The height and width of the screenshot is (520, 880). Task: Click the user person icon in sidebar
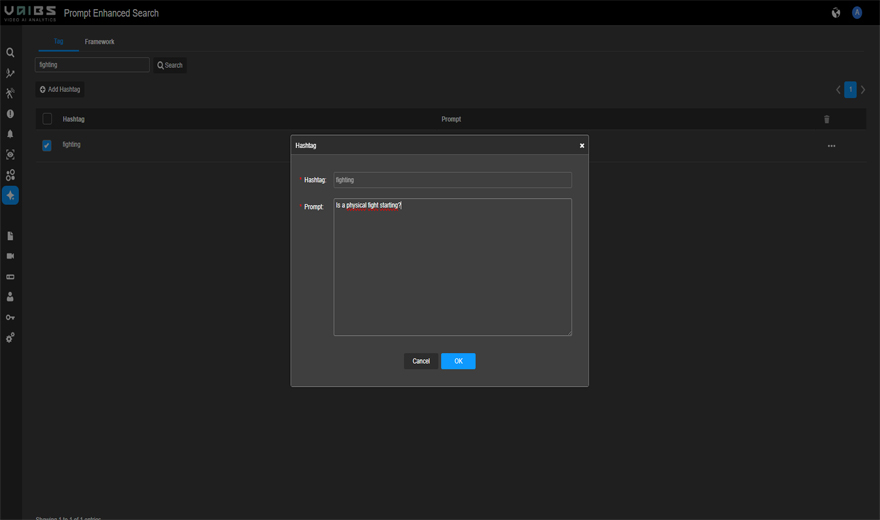[10, 297]
